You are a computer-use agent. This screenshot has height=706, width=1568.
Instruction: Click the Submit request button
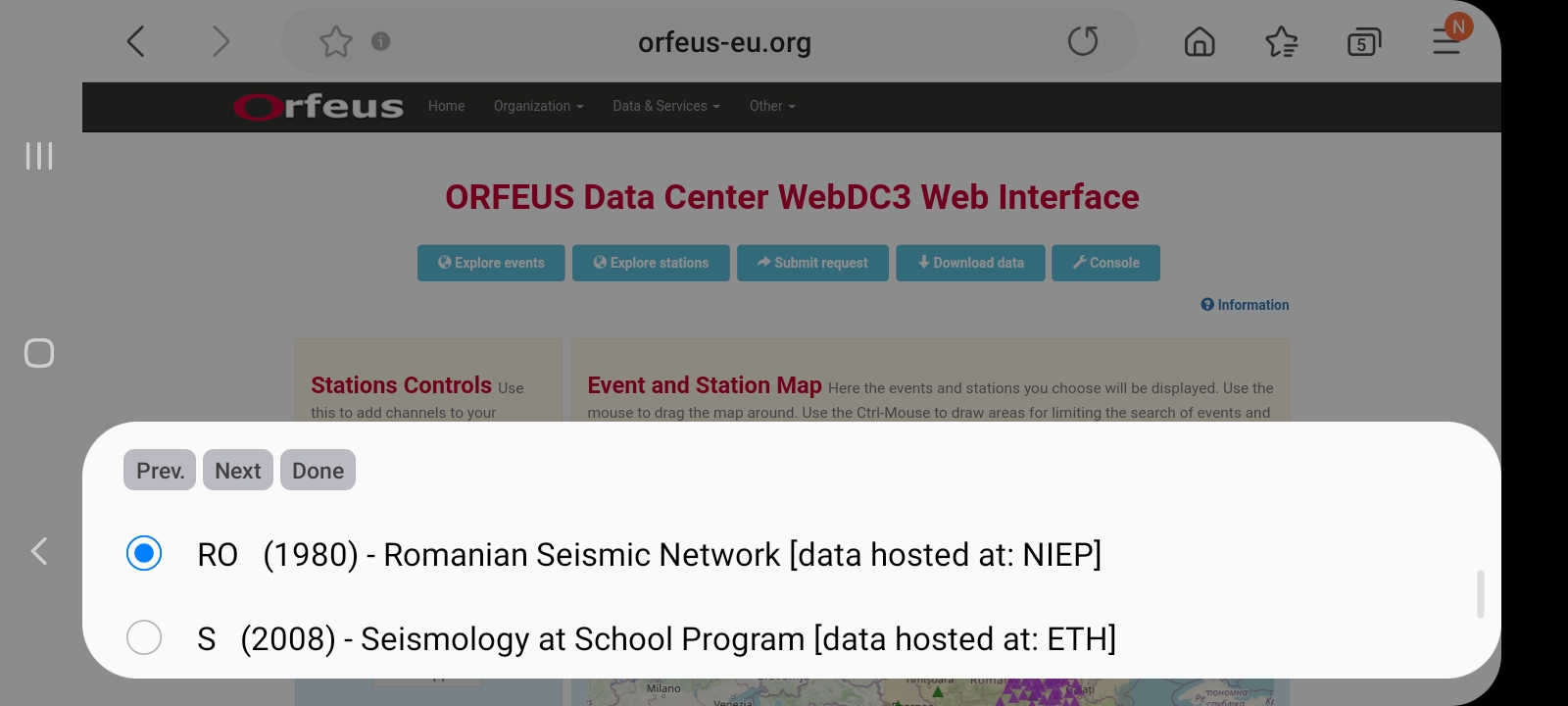812,263
